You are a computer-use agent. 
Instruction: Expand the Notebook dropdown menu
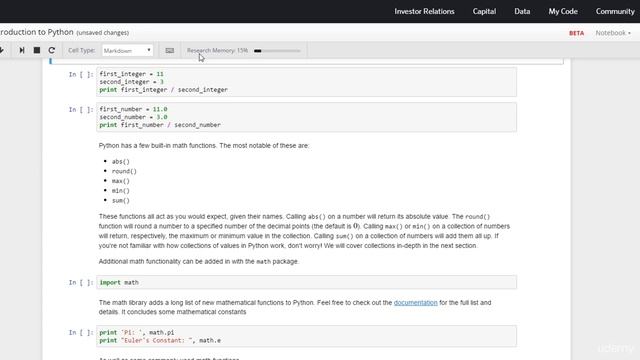613,33
